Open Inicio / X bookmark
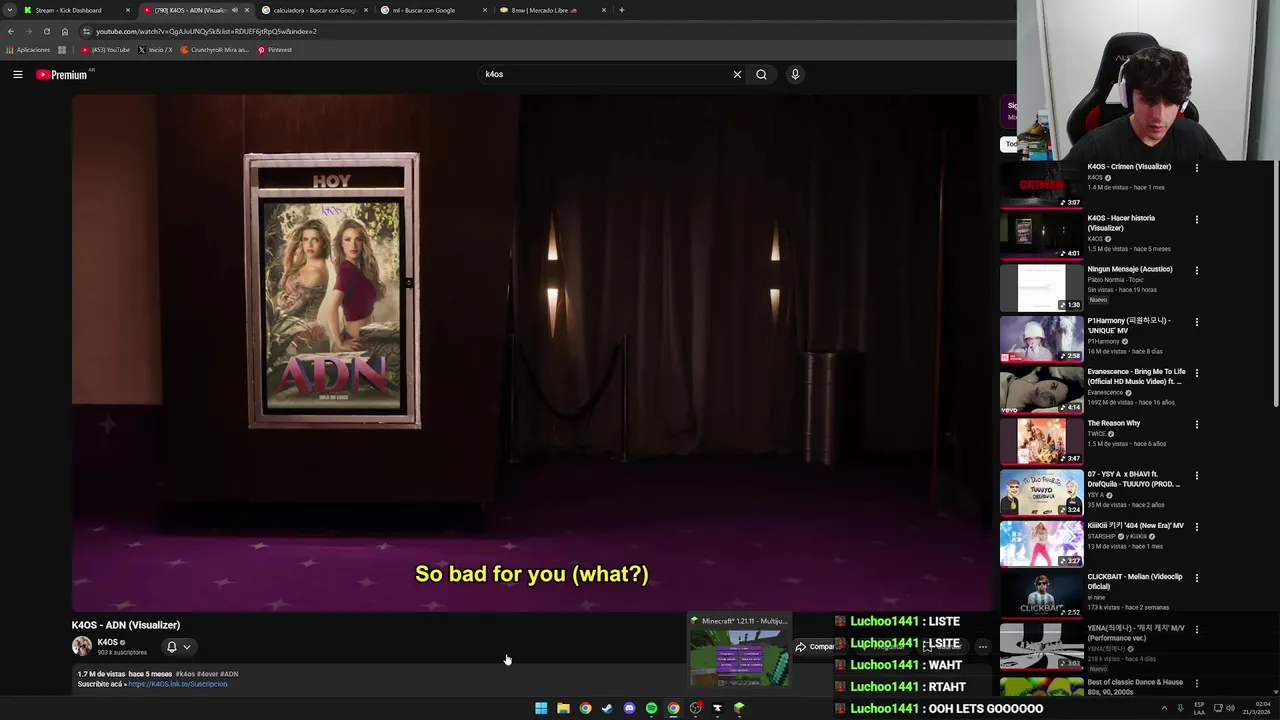 click(x=155, y=50)
